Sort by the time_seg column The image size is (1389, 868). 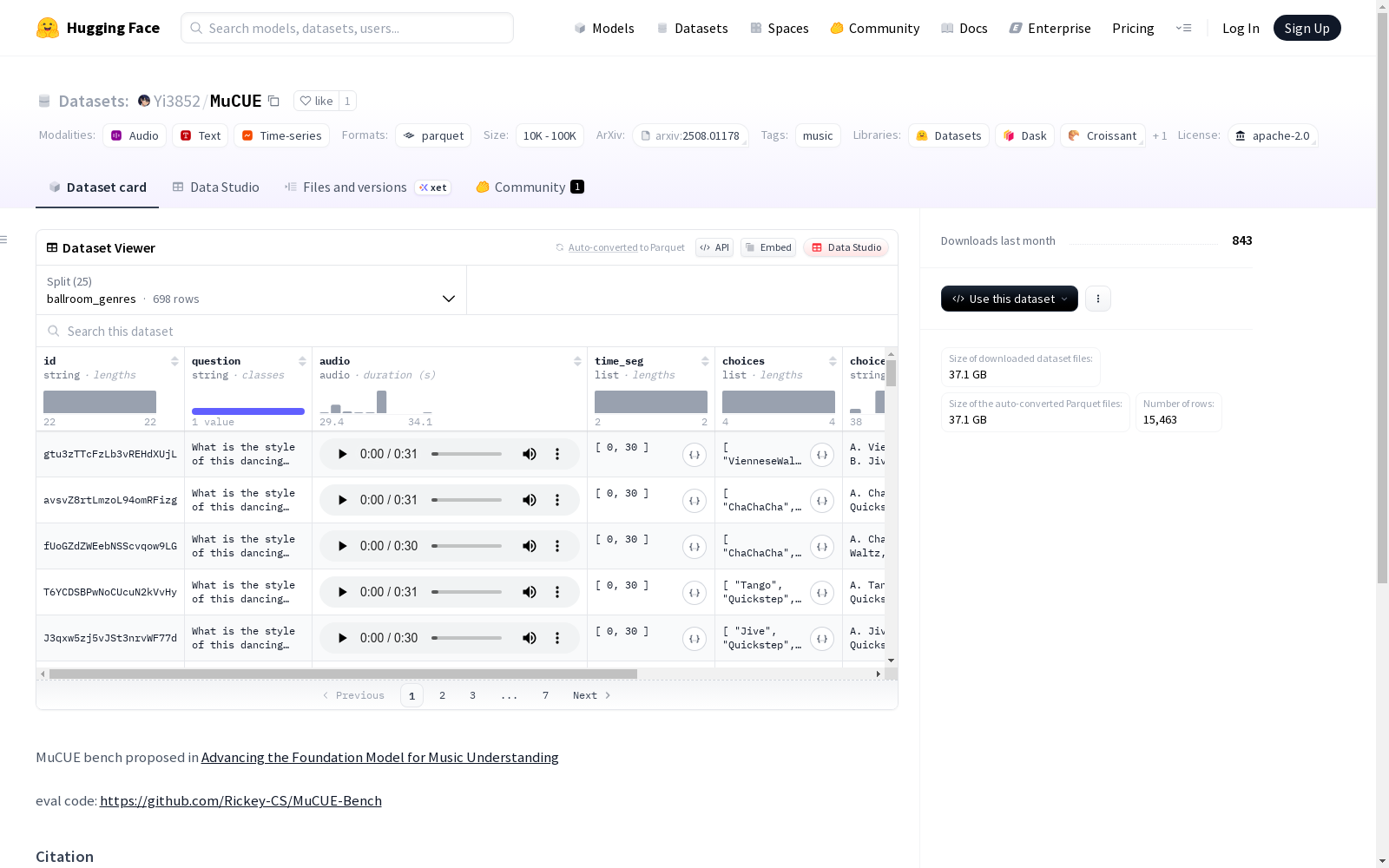tap(705, 361)
